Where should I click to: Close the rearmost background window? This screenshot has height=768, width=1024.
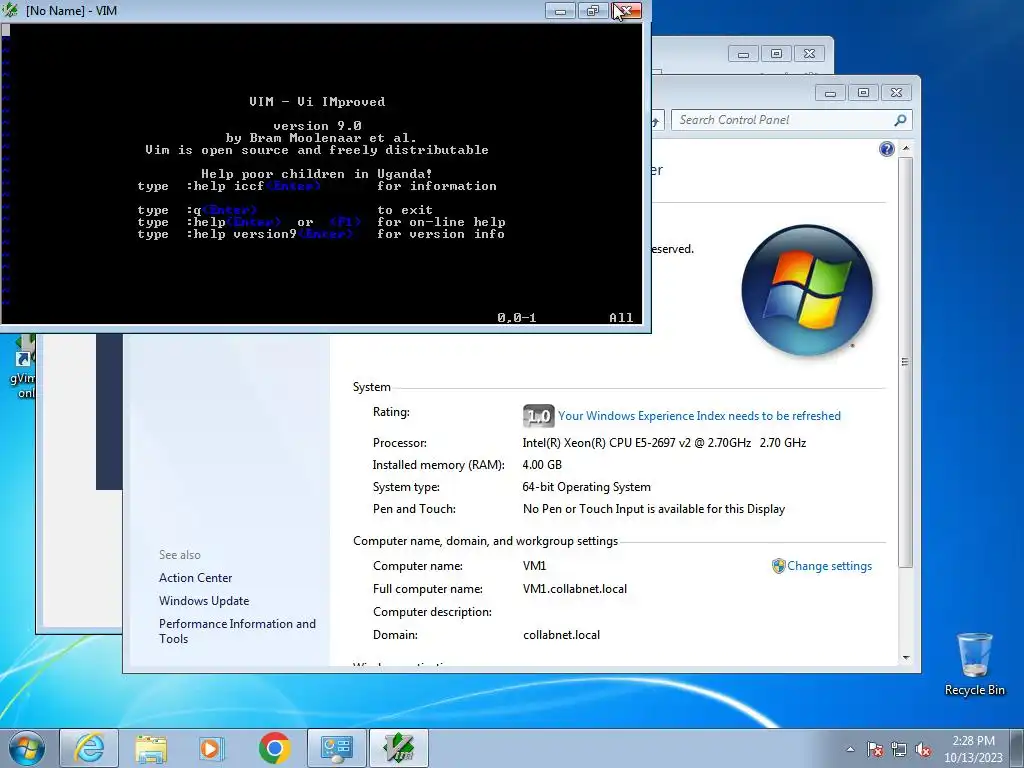pyautogui.click(x=810, y=54)
